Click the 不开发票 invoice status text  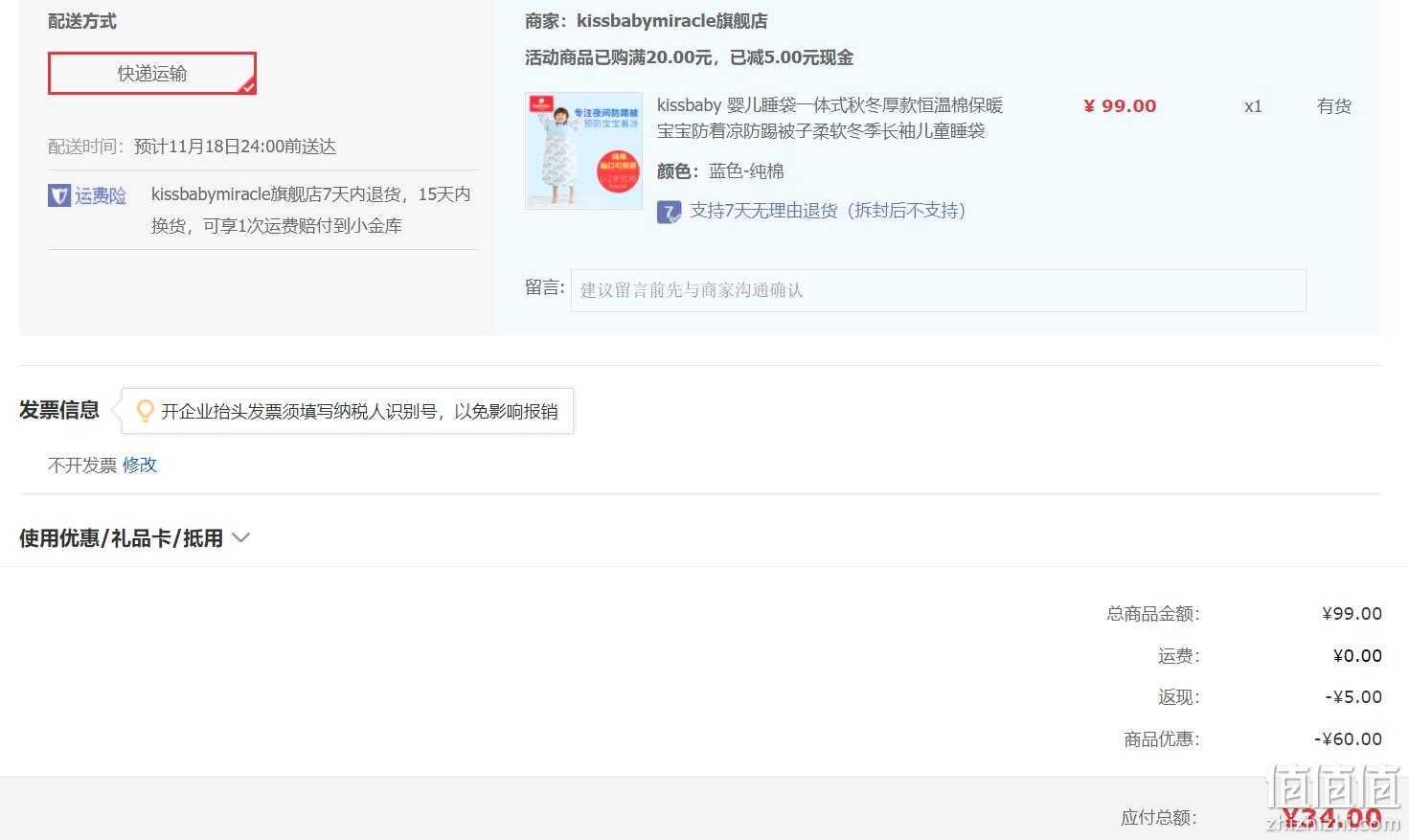coord(82,465)
